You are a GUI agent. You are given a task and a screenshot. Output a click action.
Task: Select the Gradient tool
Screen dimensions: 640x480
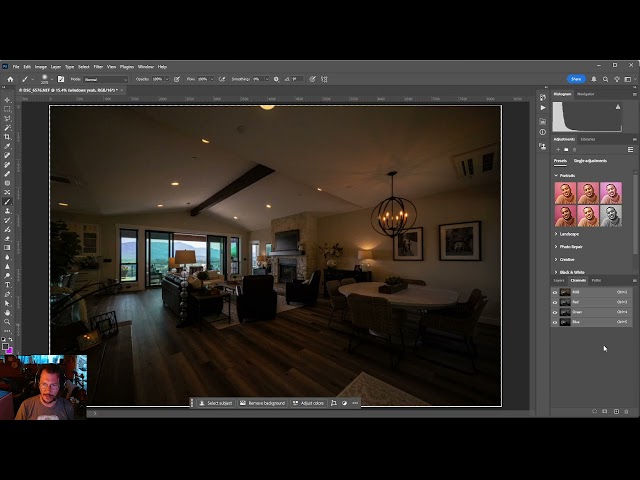[x=7, y=248]
